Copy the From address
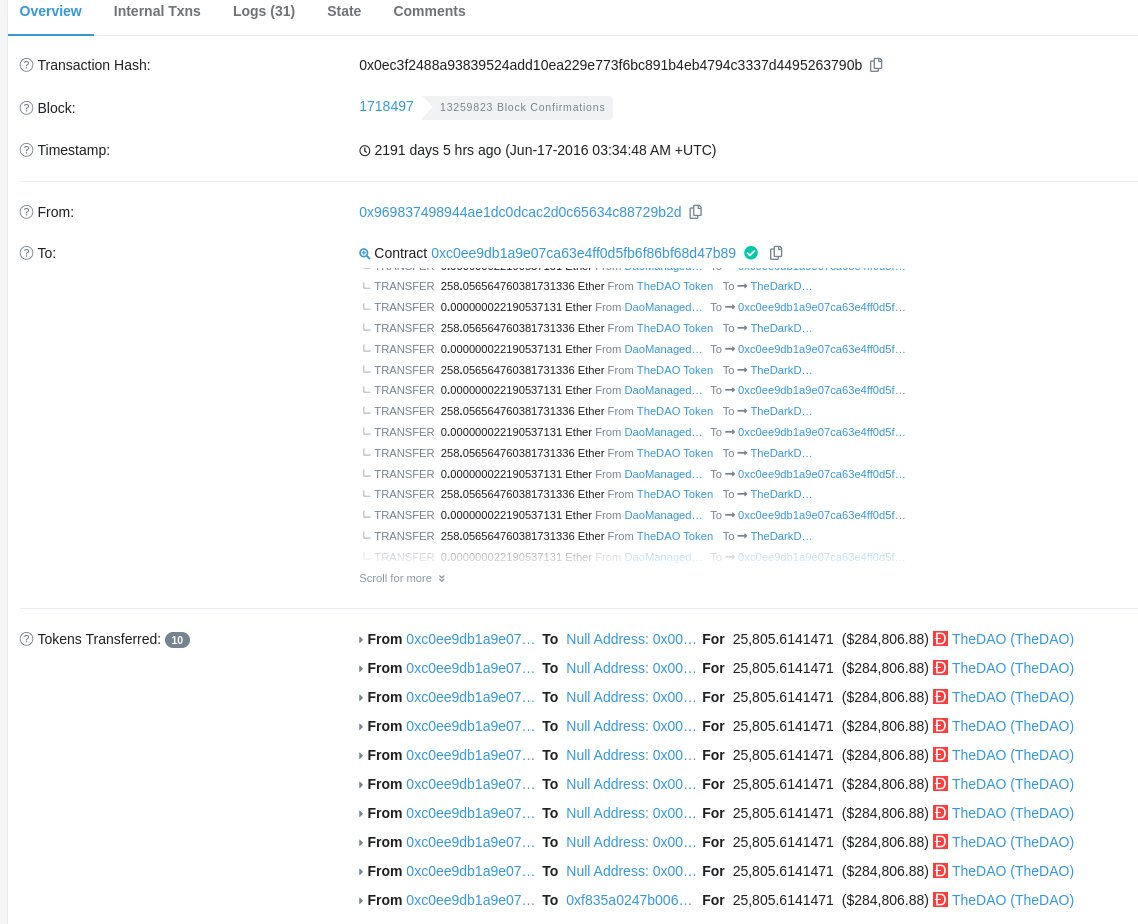The height and width of the screenshot is (924, 1138). tap(696, 212)
